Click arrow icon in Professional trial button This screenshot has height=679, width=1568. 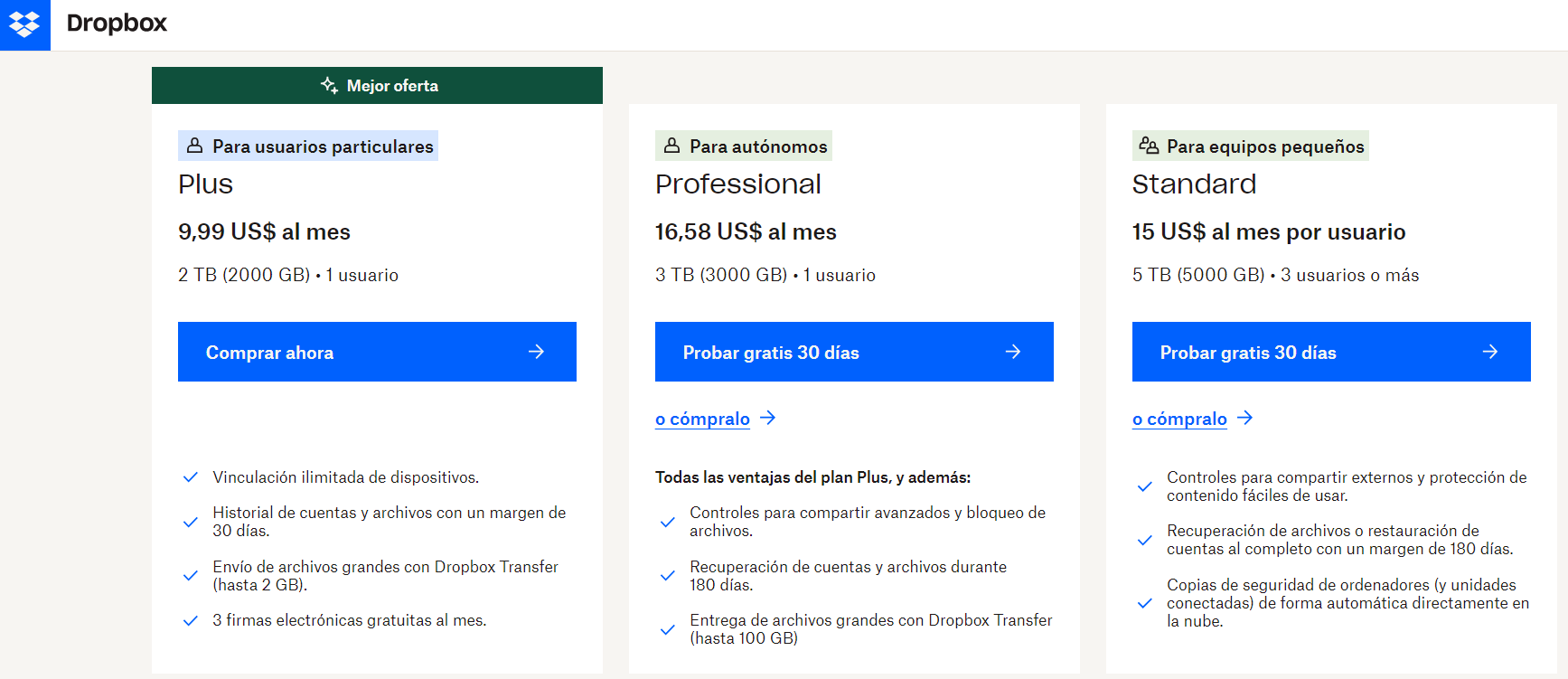(1013, 352)
